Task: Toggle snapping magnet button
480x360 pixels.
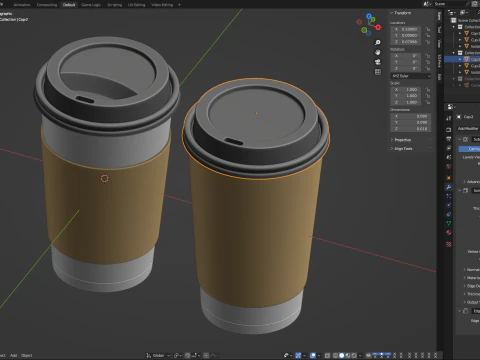Action: coord(188,355)
